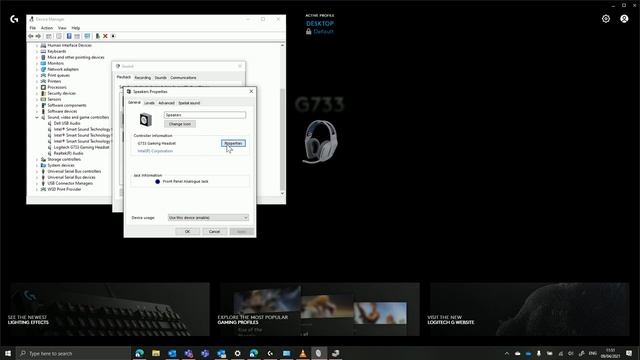Switch to Recording tab in Sound window
The image size is (640, 360).
click(142, 78)
